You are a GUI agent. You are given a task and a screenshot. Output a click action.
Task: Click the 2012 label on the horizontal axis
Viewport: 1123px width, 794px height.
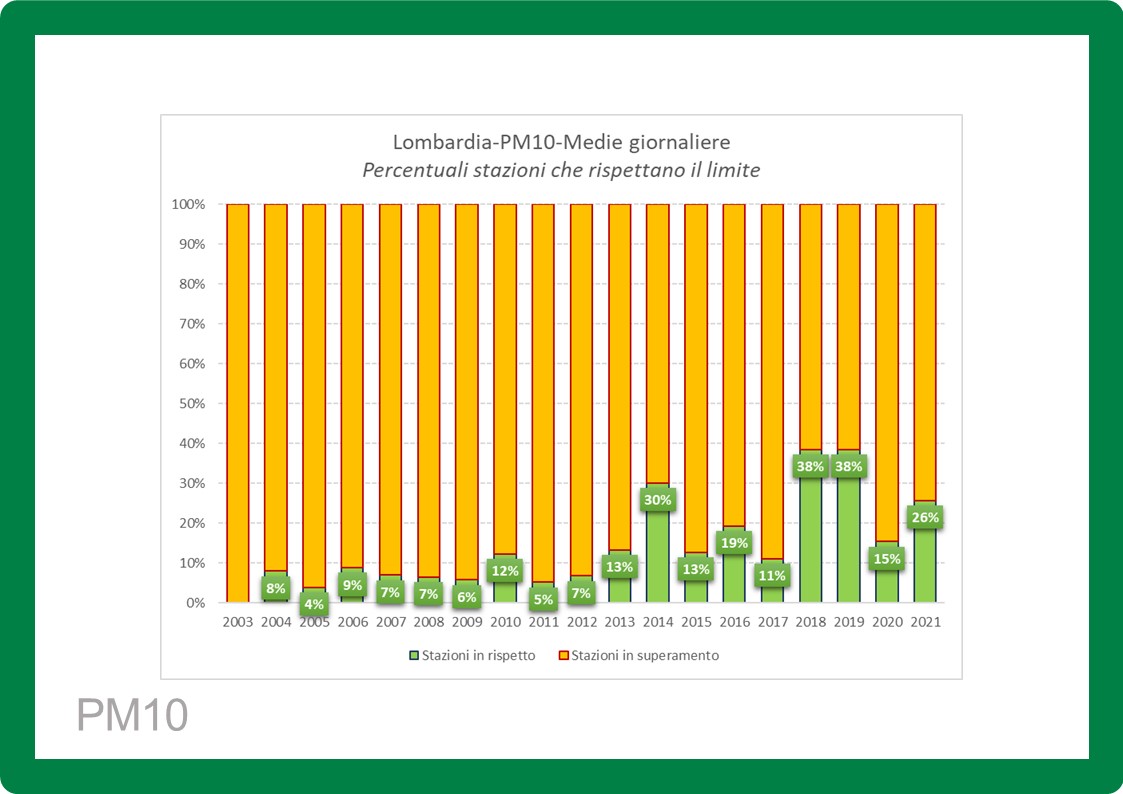581,622
